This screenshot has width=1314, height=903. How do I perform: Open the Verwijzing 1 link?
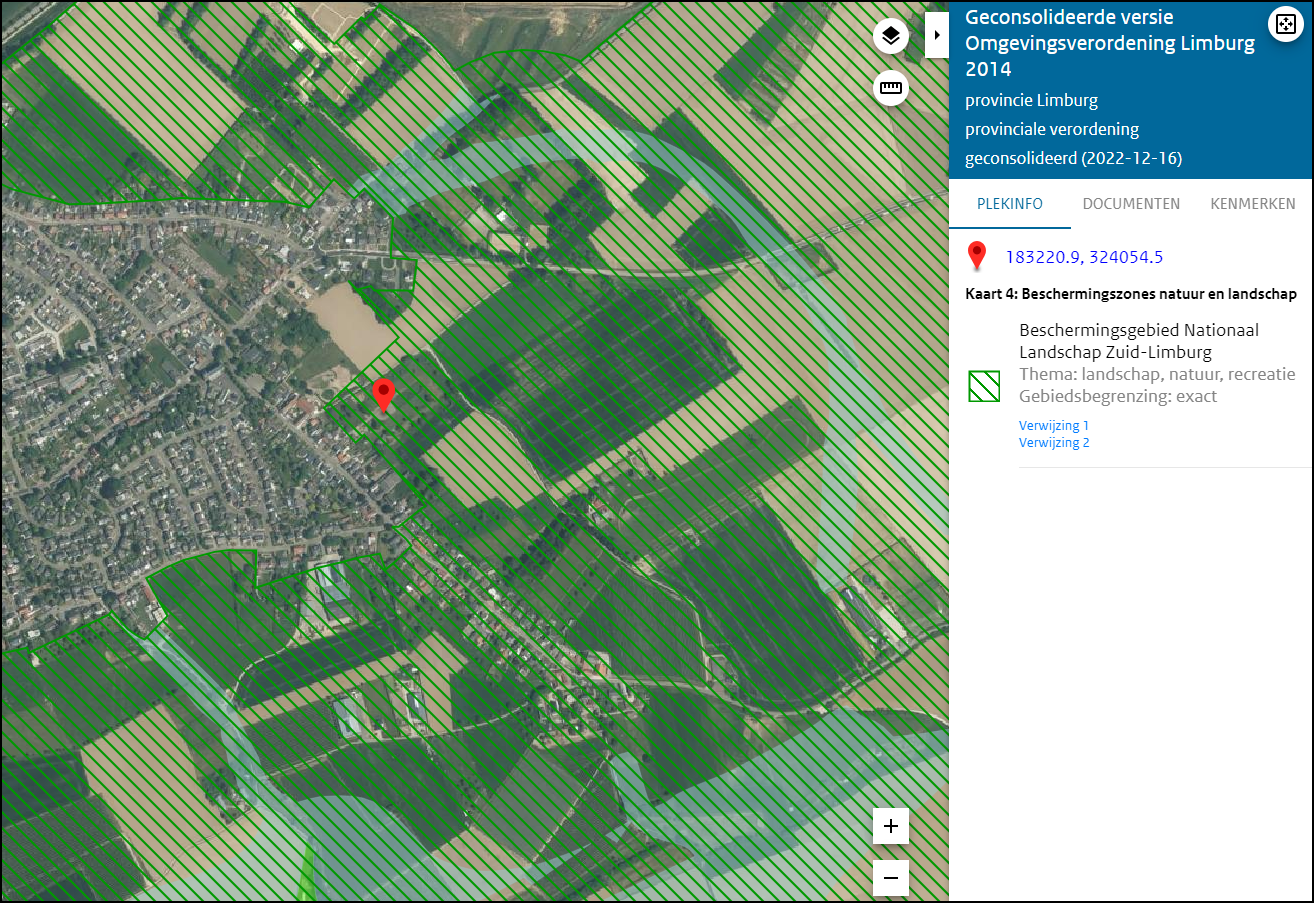1054,426
